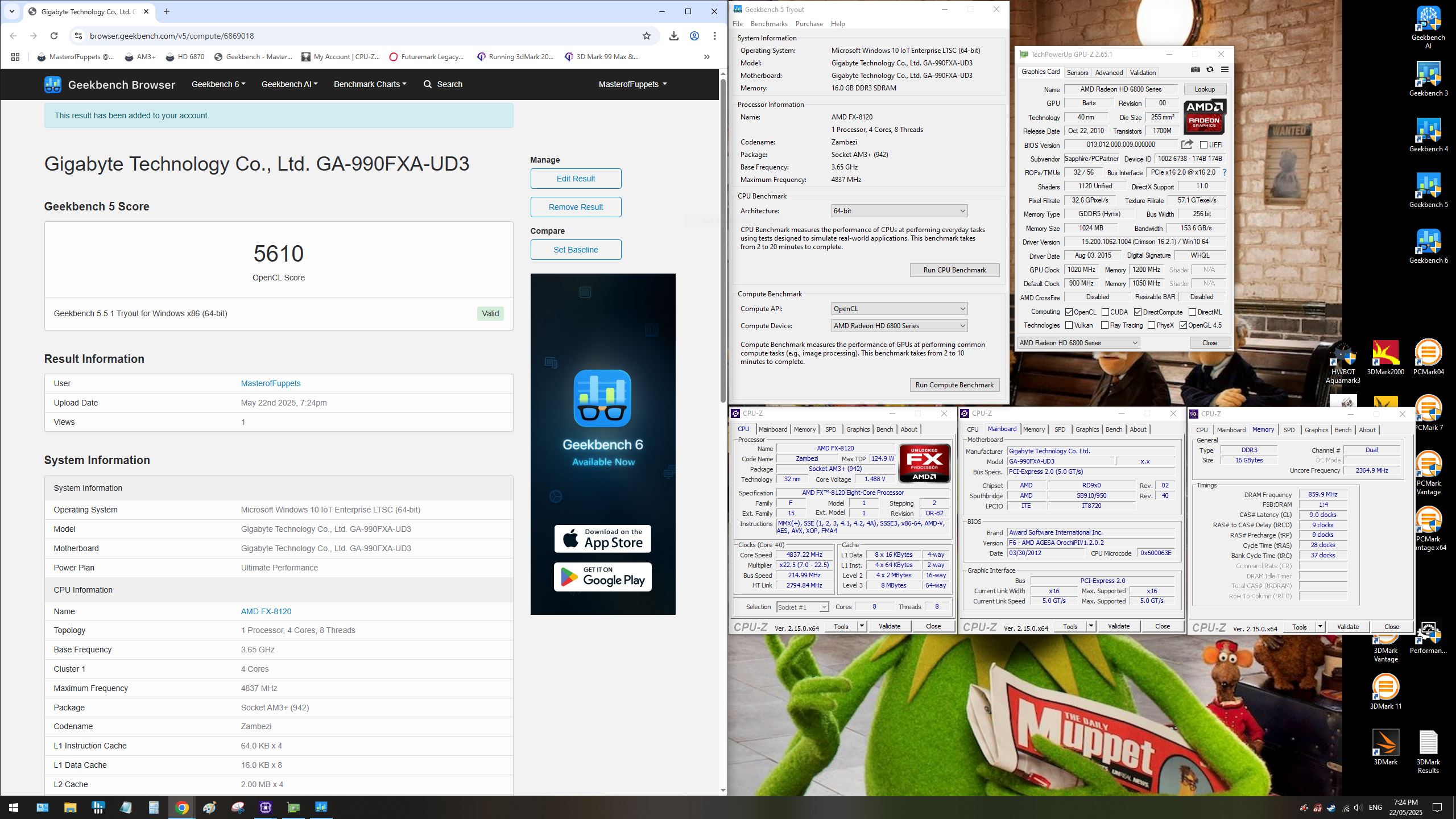The width and height of the screenshot is (1456, 819).
Task: Open Chrome downloads icon
Action: [x=674, y=36]
